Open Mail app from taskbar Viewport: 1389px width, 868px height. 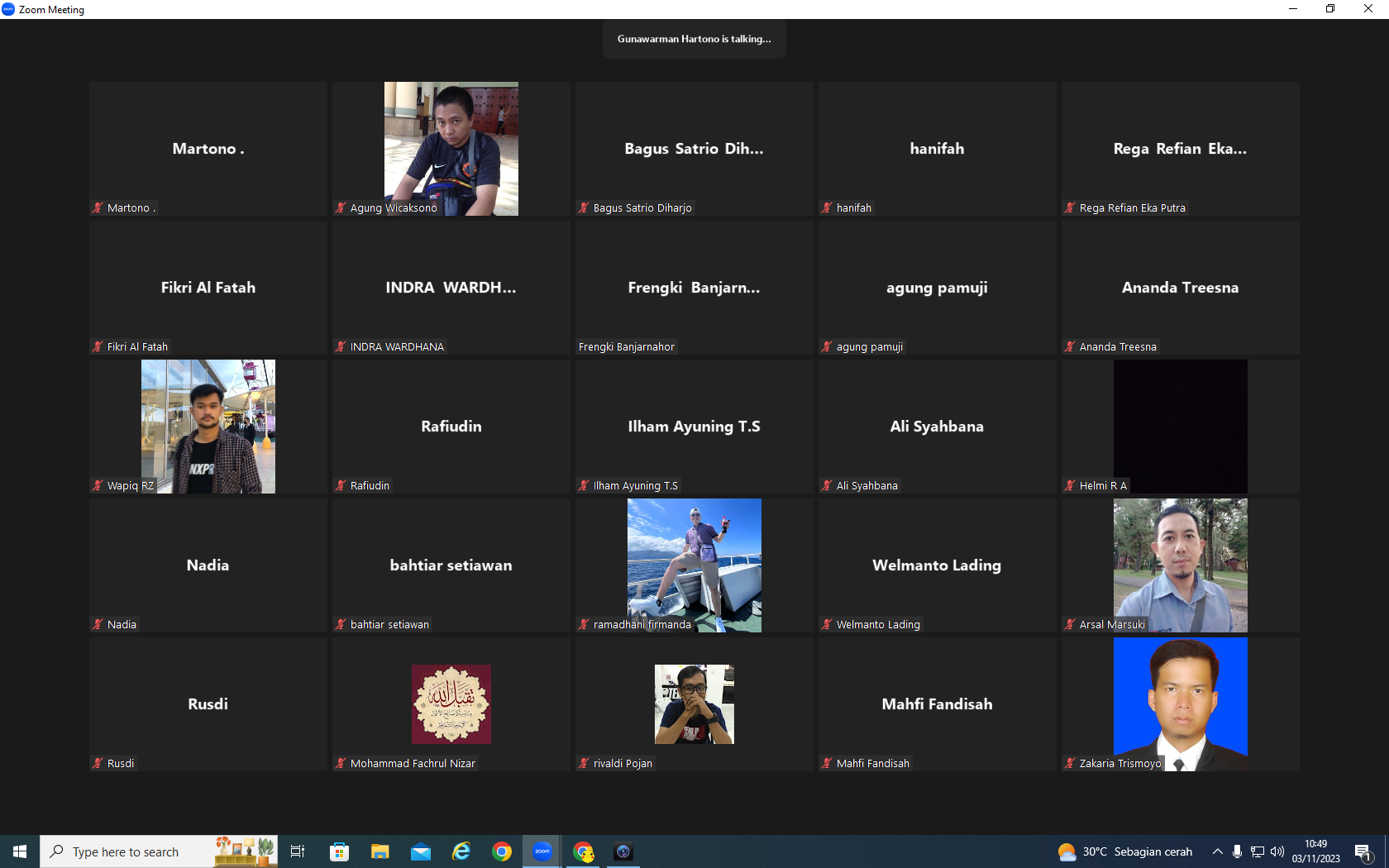[x=421, y=851]
